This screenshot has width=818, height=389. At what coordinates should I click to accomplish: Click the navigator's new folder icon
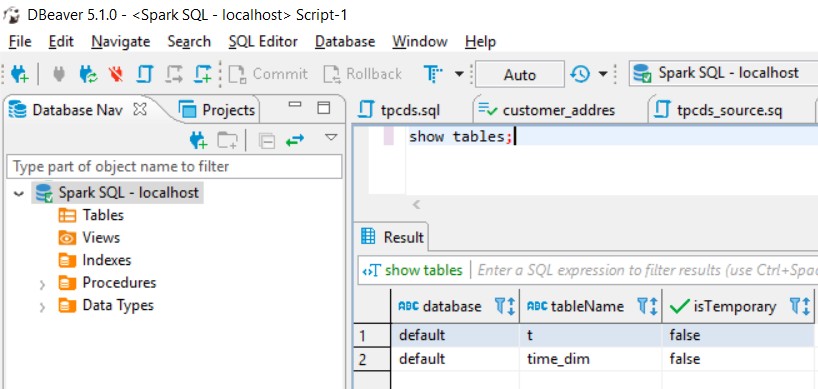[227, 140]
